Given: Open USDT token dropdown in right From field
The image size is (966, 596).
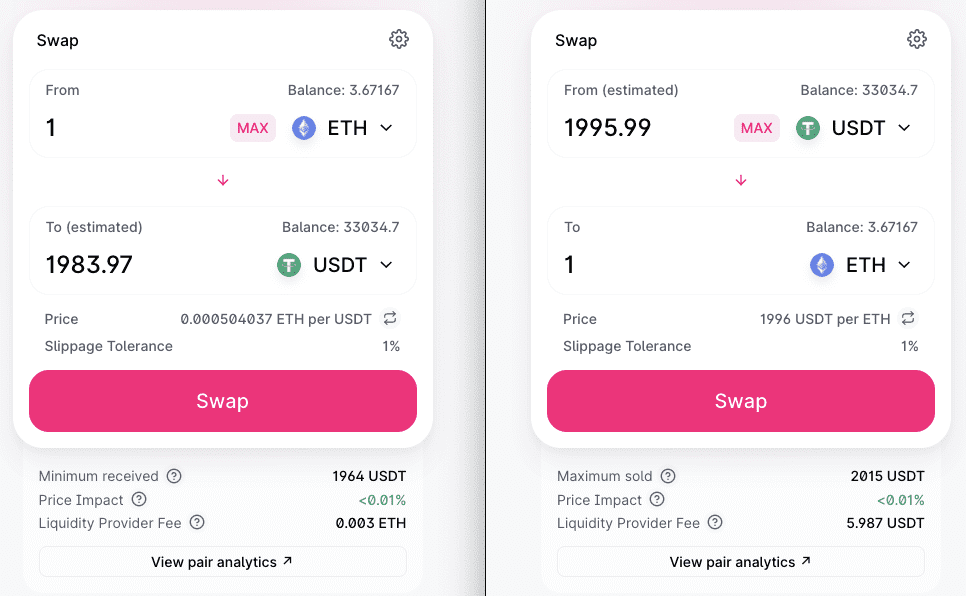Looking at the screenshot, I should [854, 128].
